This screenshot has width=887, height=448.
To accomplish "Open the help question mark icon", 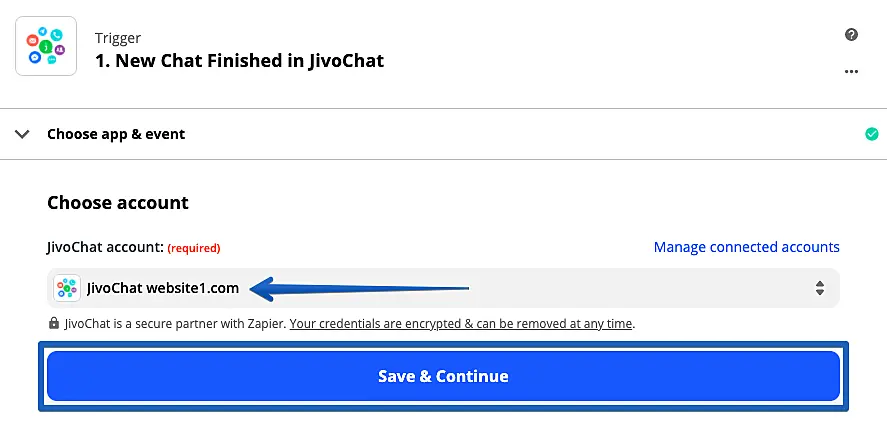I will coord(851,35).
